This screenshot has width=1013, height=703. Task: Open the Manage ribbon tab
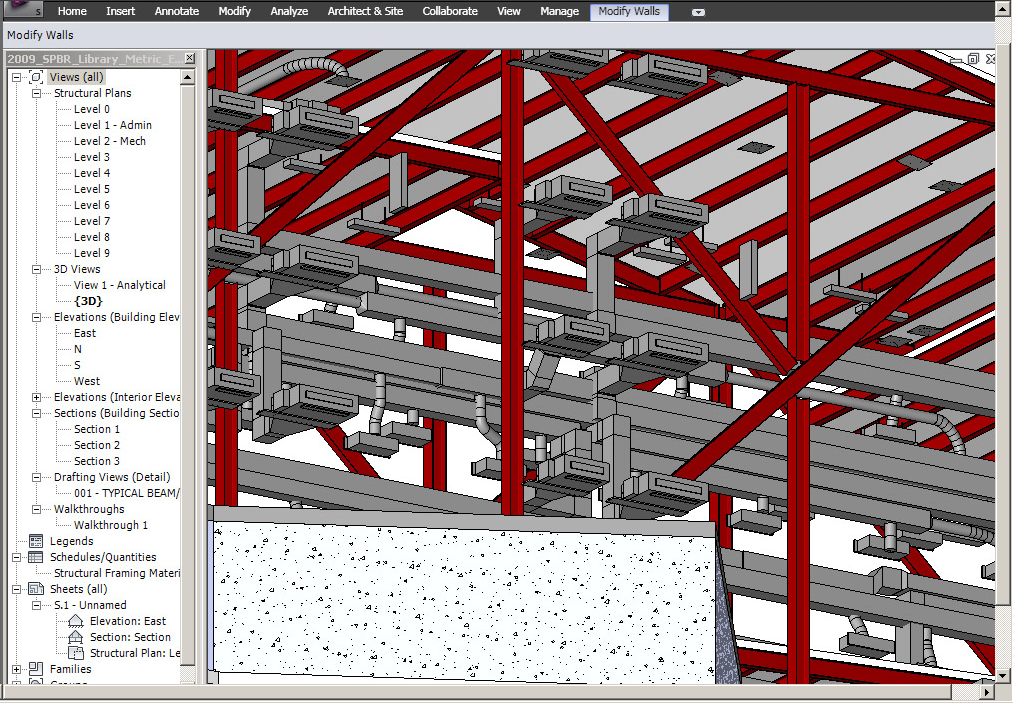click(x=559, y=11)
